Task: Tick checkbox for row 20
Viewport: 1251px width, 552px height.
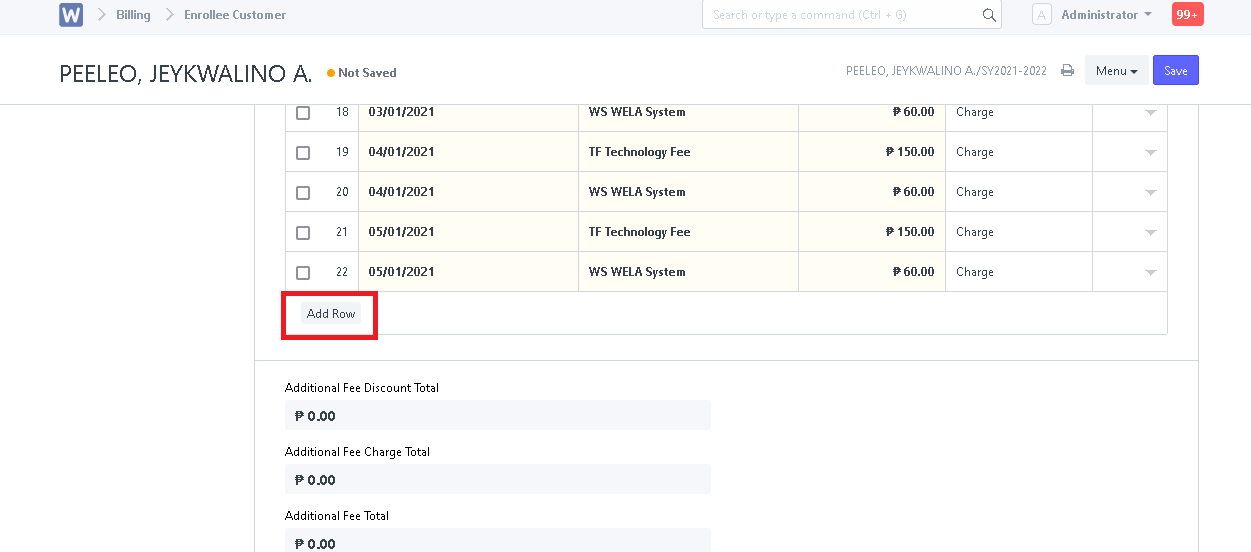Action: [x=303, y=193]
